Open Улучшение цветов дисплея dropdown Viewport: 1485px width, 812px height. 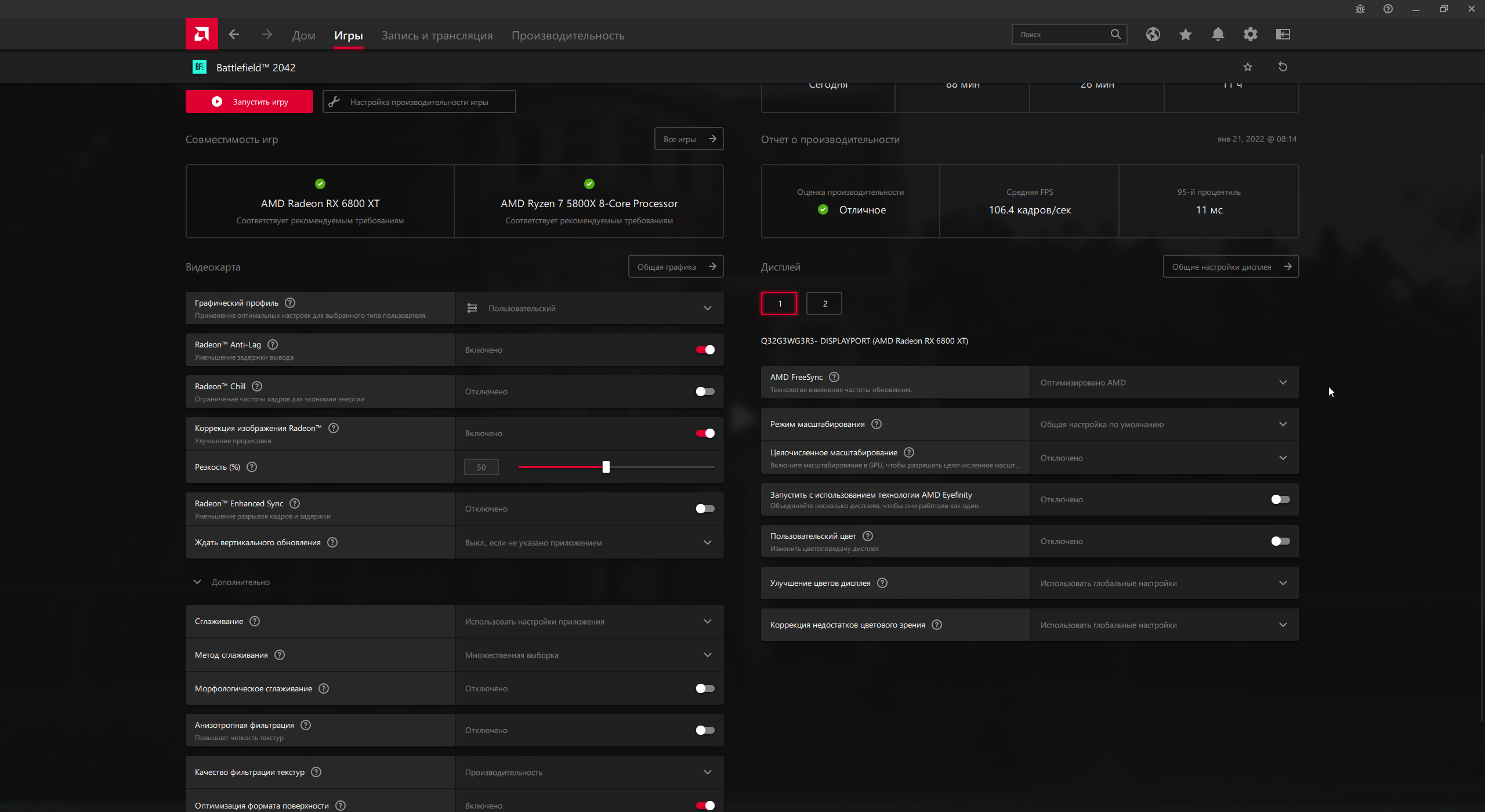[1165, 583]
